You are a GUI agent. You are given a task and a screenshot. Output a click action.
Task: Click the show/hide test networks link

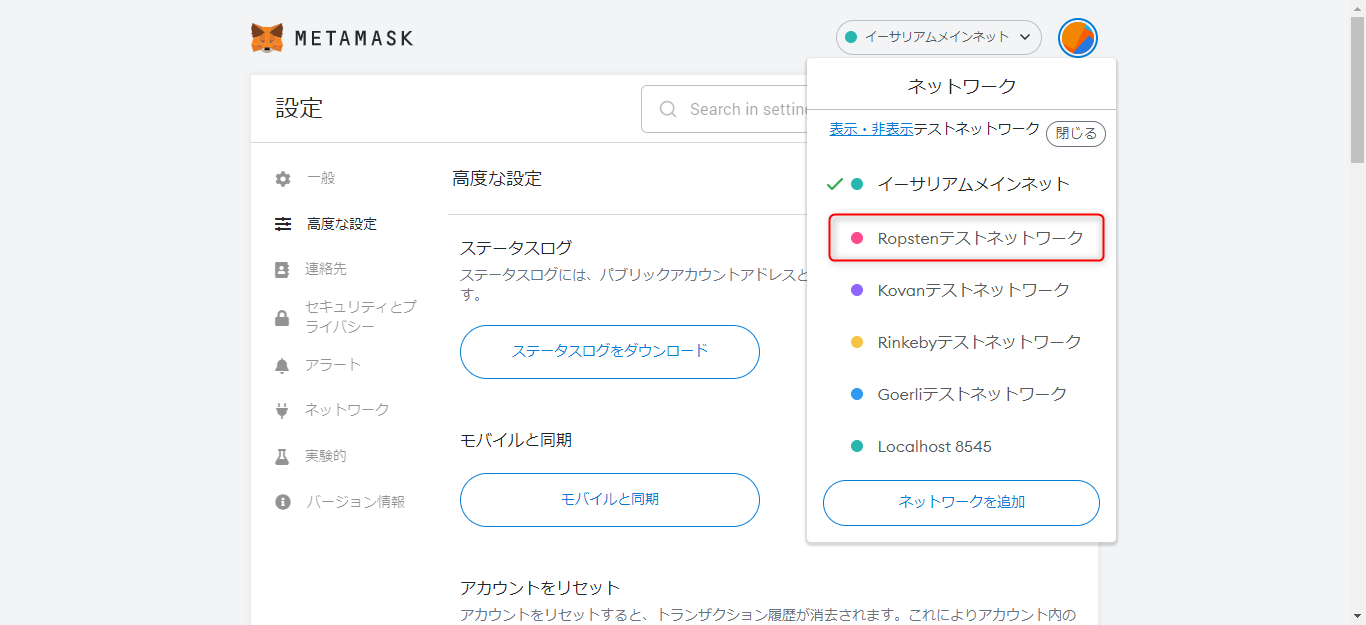[871, 129]
